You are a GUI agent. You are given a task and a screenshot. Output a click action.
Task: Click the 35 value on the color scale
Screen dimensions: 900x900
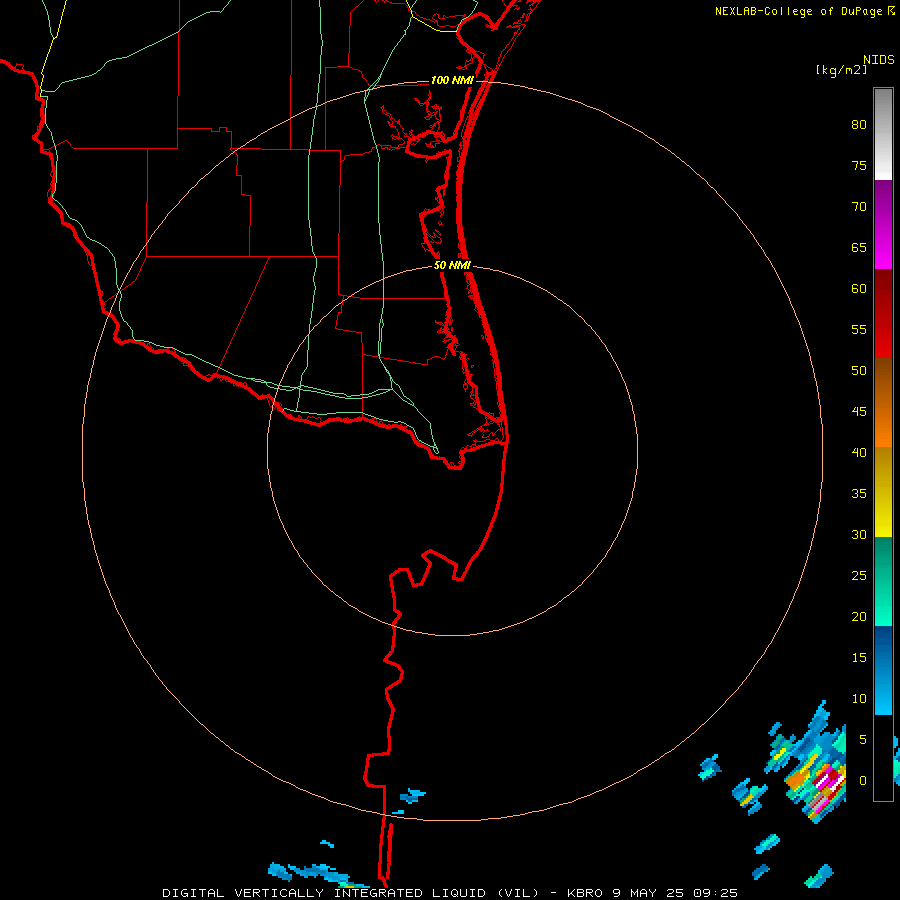859,494
